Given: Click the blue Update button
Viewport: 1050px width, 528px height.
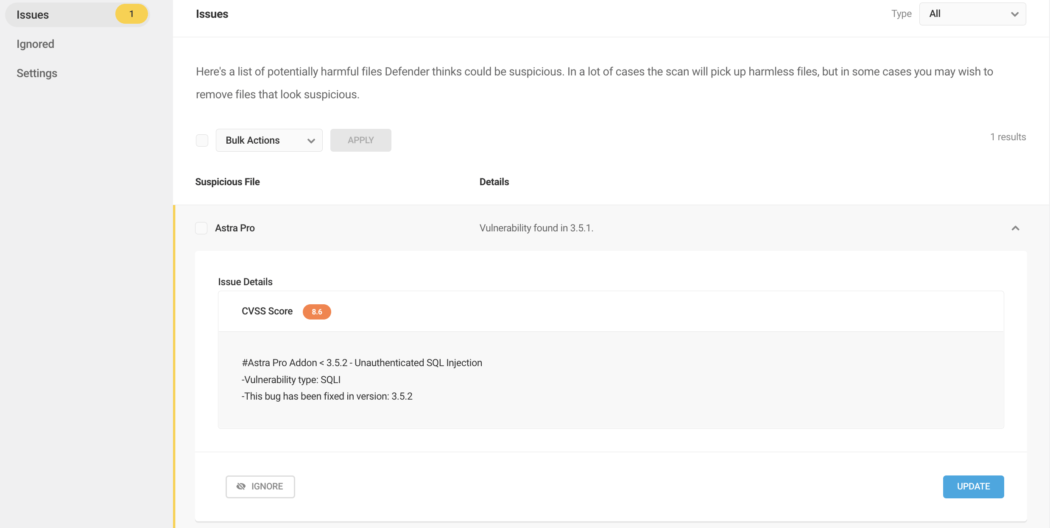Looking at the screenshot, I should [973, 486].
